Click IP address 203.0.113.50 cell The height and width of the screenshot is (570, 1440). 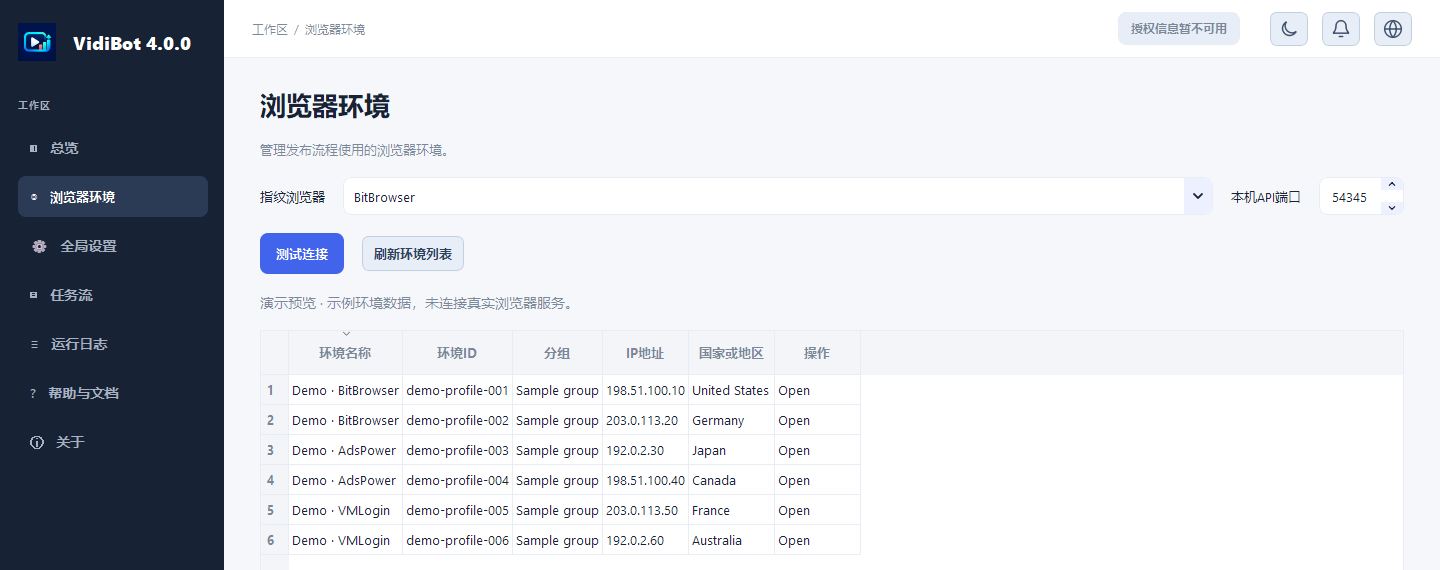(x=645, y=510)
